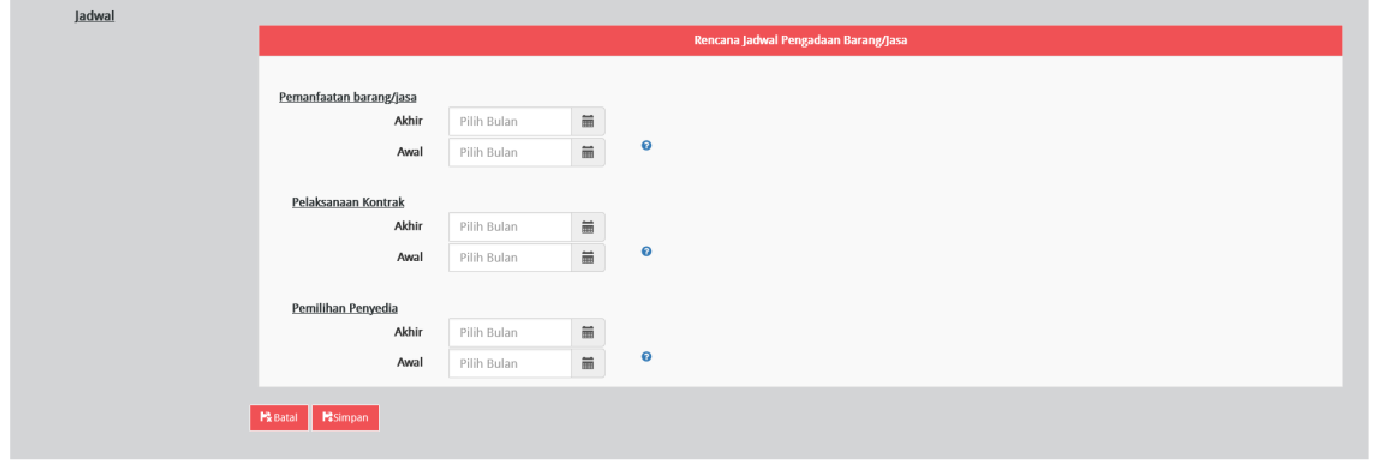
Task: Click the Rencana Jadwal Pengadaan header bar
Action: pos(800,41)
